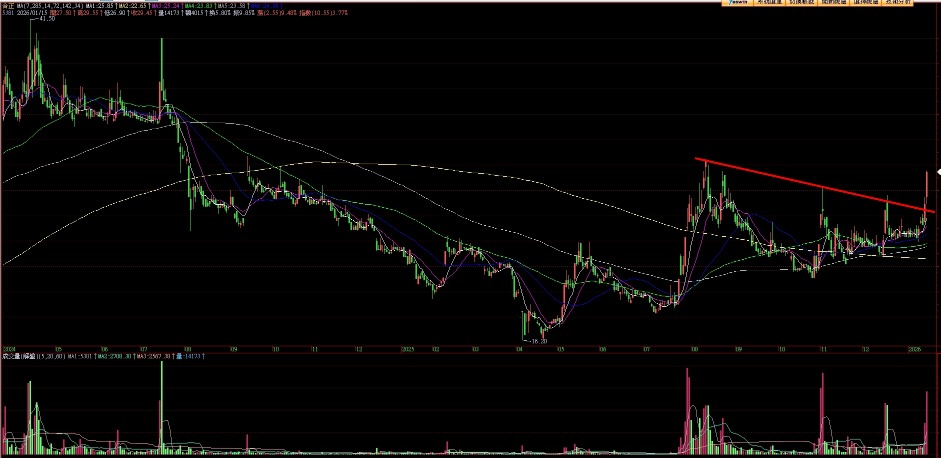
Task: Click the third orange toolbar button after 系統設置
Action: coord(866,2)
